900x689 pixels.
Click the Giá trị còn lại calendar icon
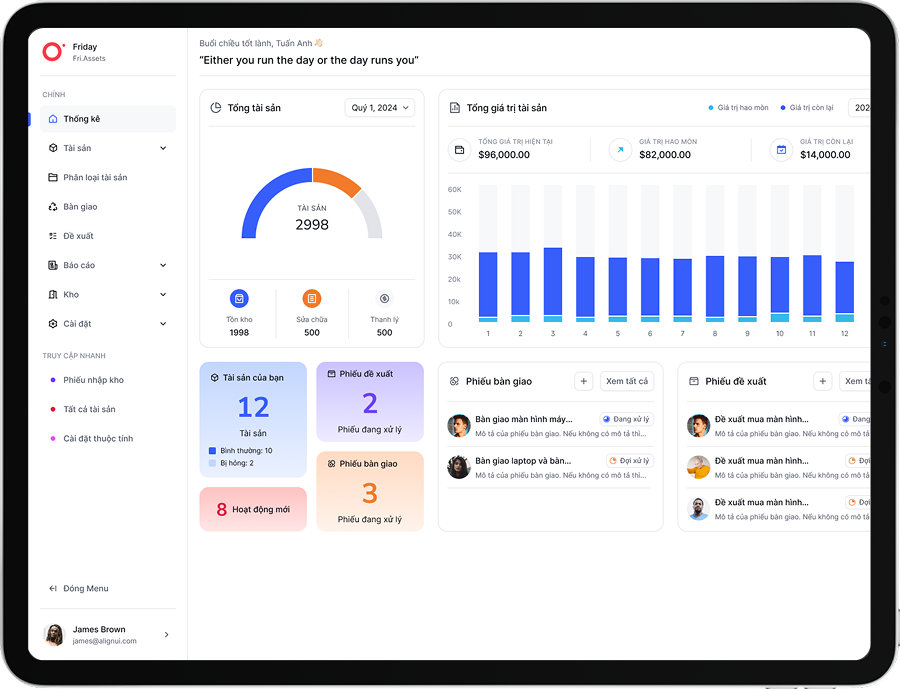(x=781, y=150)
